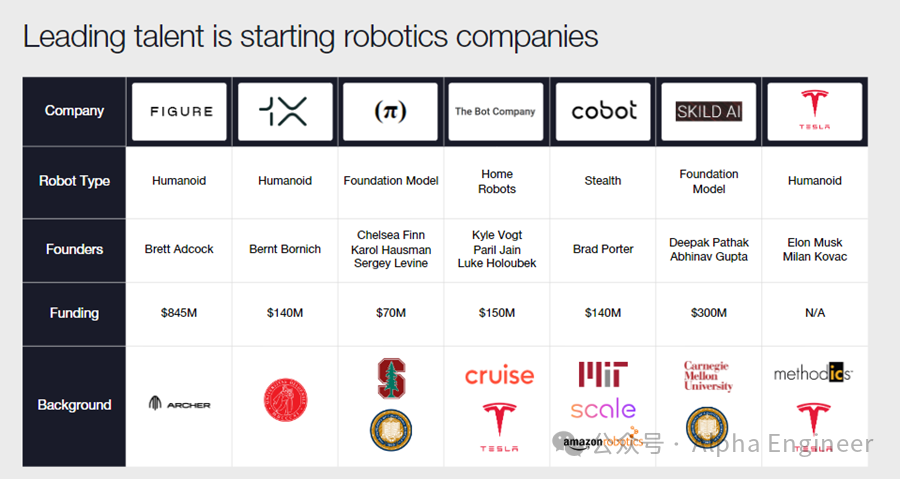
Task: Select the Robot Type row header
Action: pyautogui.click(x=74, y=181)
